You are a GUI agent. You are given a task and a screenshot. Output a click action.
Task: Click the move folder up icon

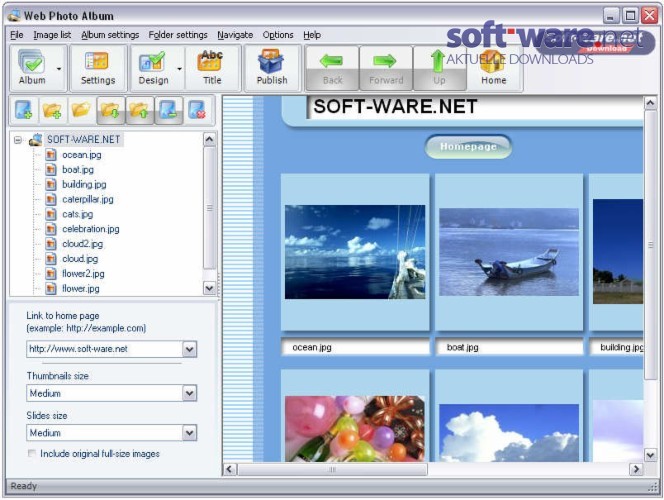tap(139, 110)
